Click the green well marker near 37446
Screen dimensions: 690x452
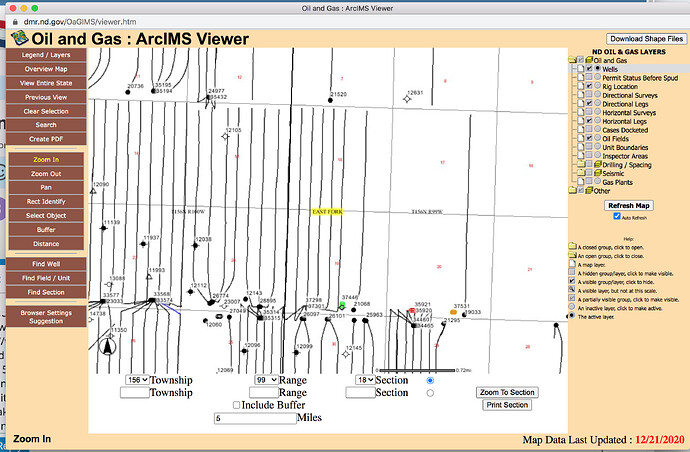point(342,305)
